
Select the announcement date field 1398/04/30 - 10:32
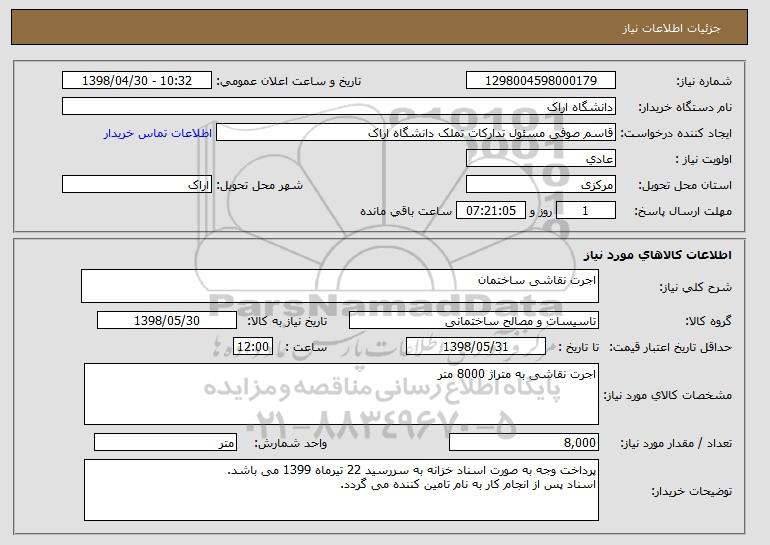tap(137, 81)
